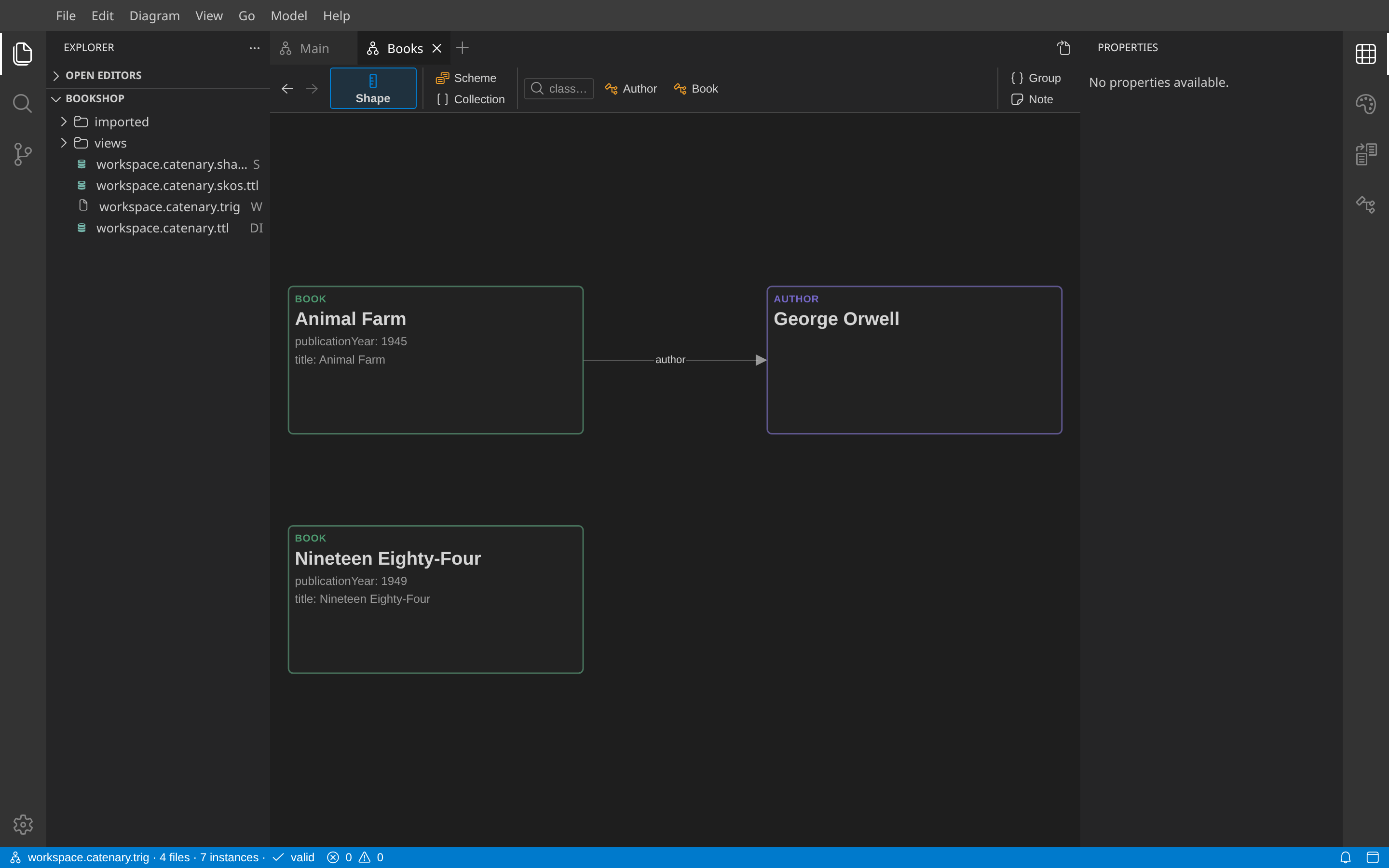
Task: Select the Shape tool button
Action: point(373,88)
